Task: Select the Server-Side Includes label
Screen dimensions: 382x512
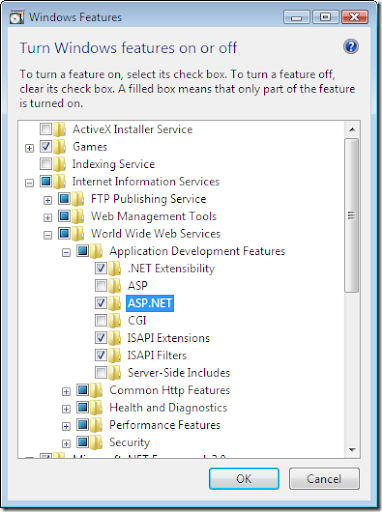Action: (x=179, y=372)
